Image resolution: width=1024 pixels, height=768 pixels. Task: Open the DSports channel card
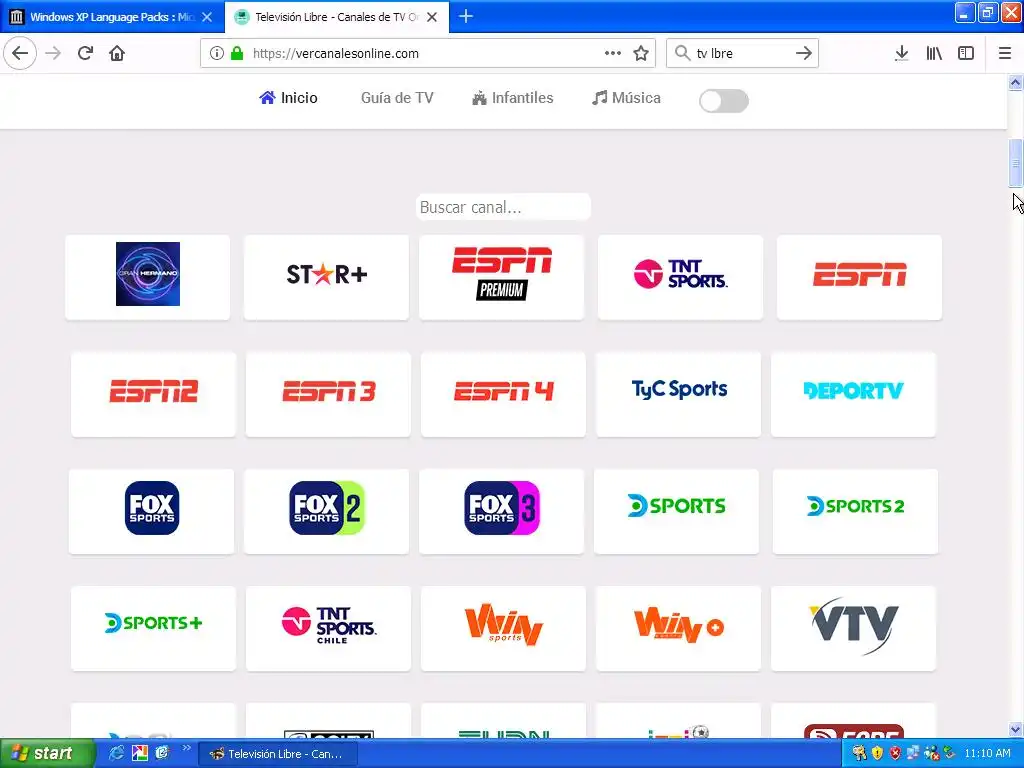(677, 511)
